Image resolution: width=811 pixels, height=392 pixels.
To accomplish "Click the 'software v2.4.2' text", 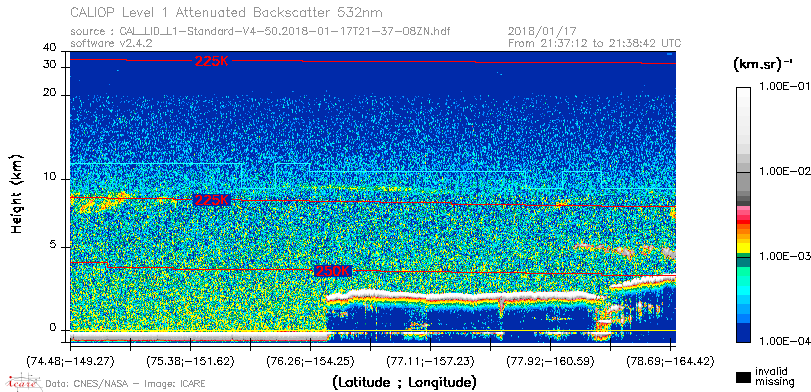I will (111, 43).
